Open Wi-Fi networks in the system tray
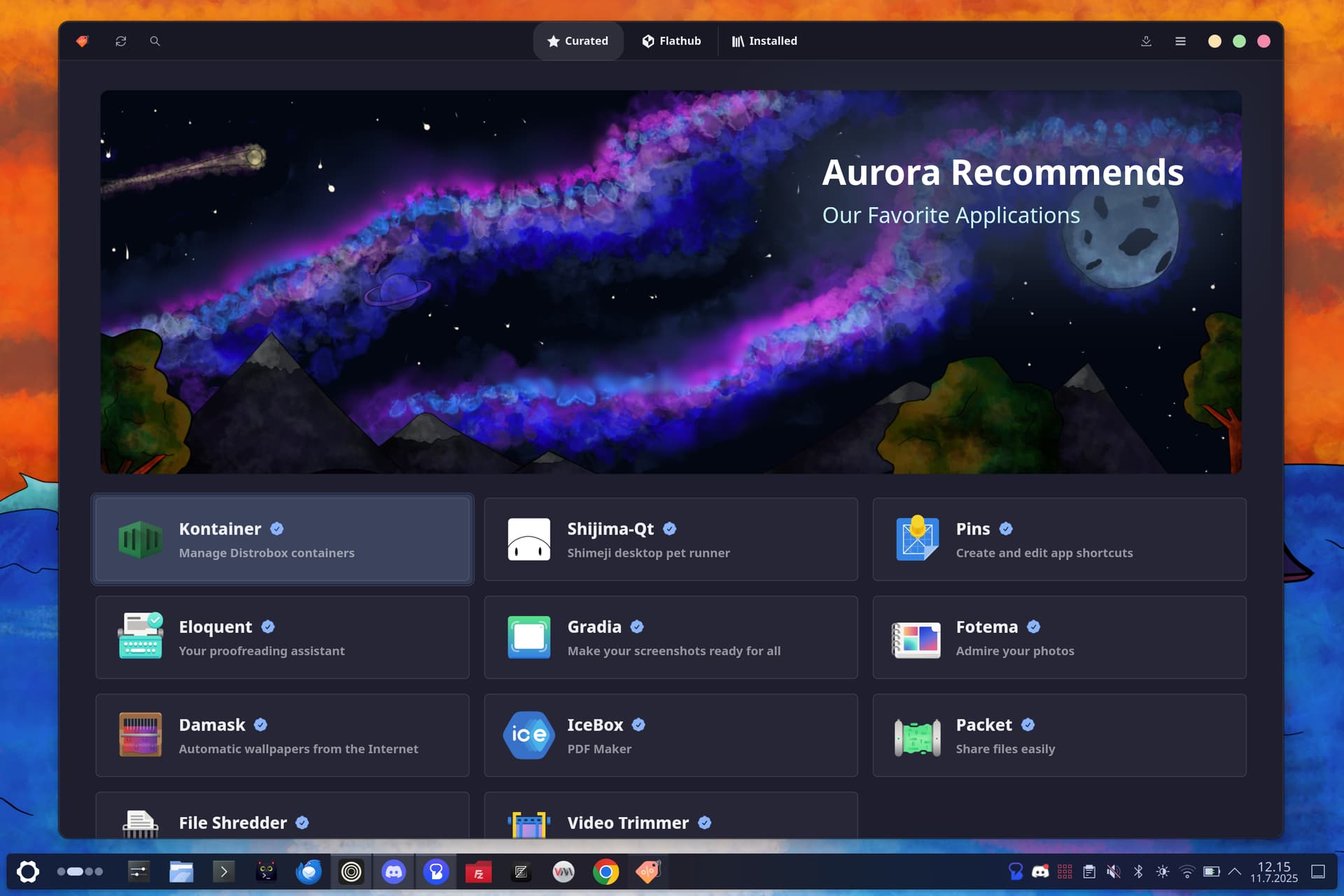Image resolution: width=1344 pixels, height=896 pixels. pyautogui.click(x=1187, y=871)
